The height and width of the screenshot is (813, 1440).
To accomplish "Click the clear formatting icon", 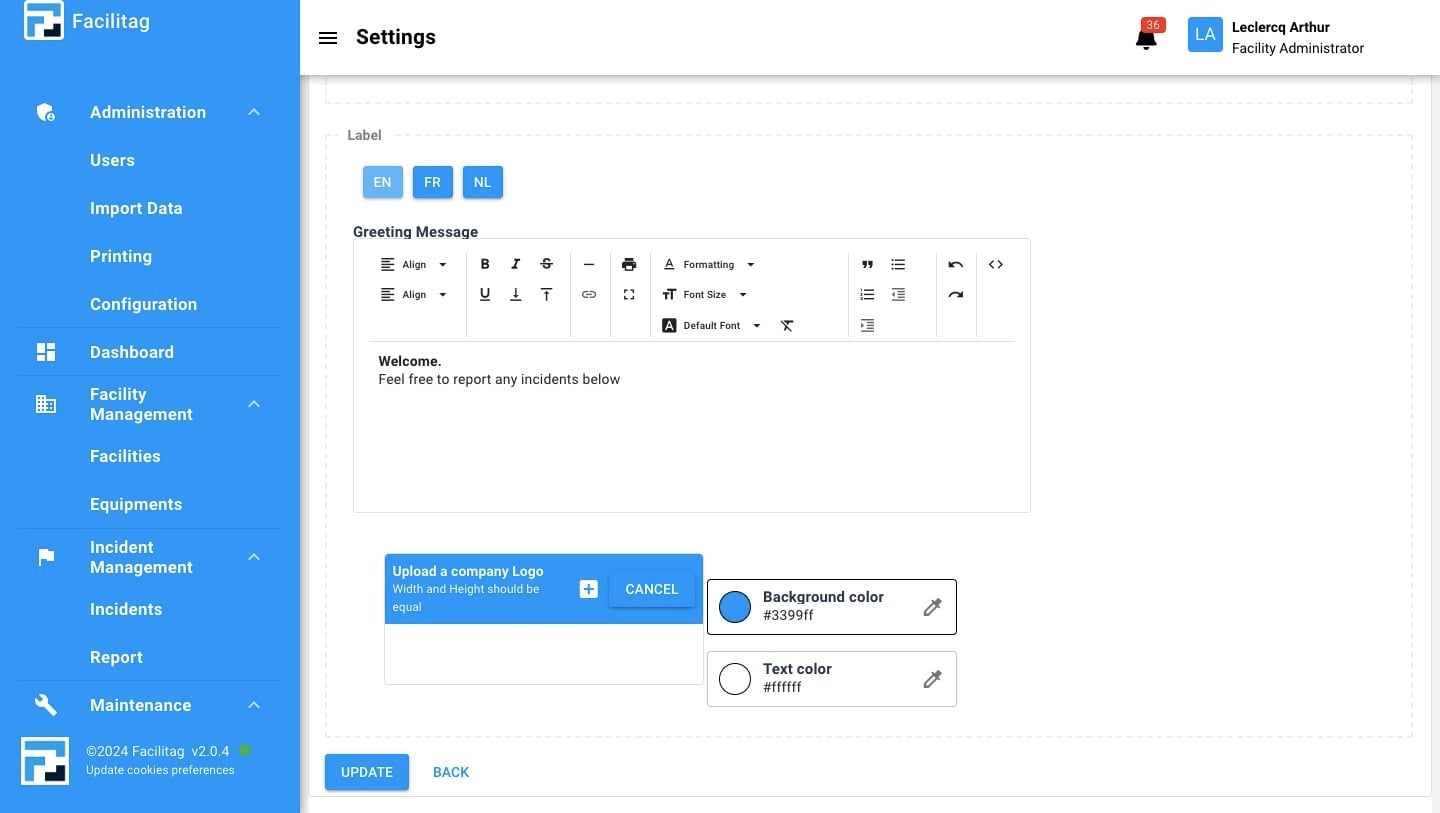I will (787, 326).
